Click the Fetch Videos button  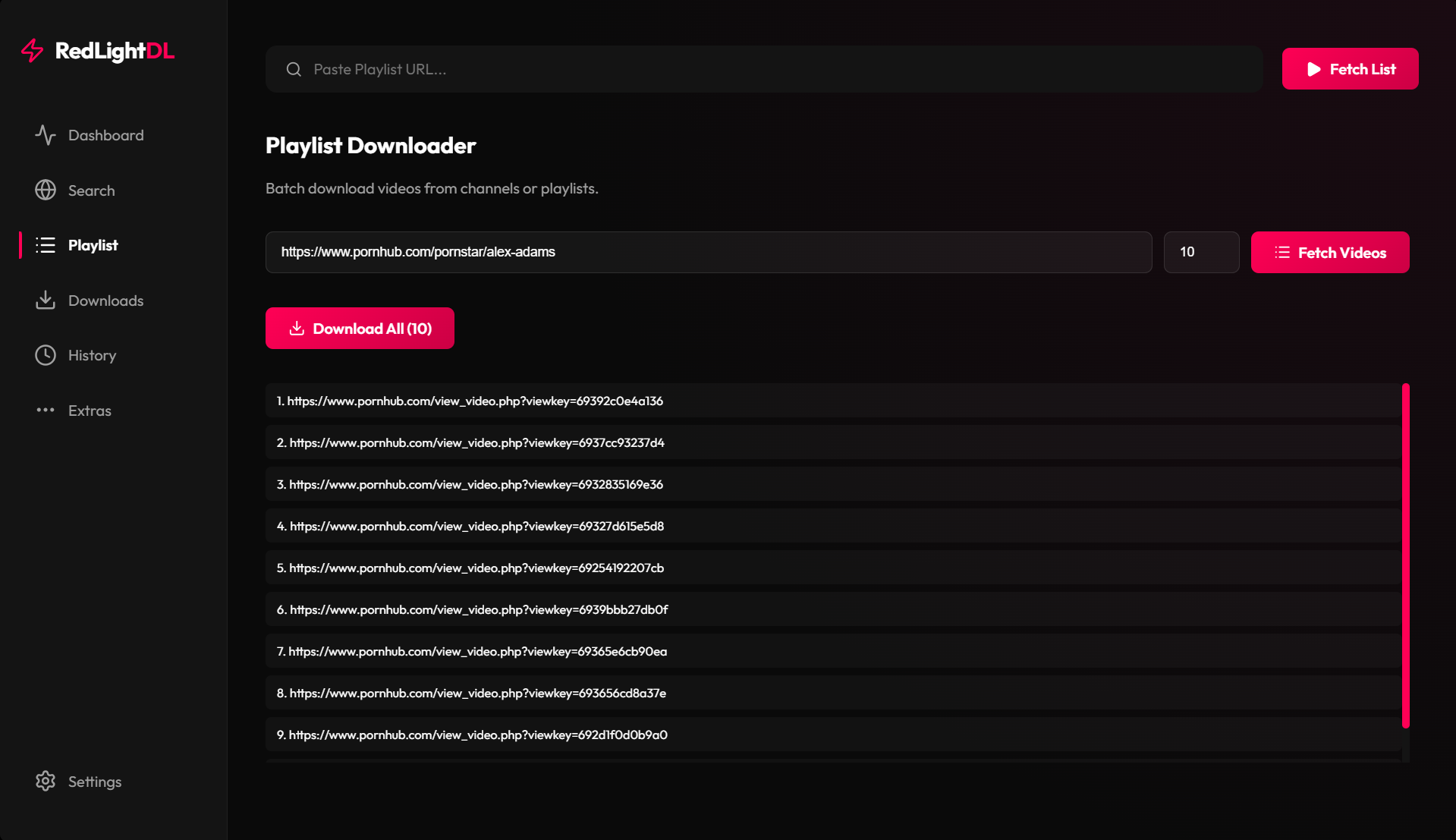[x=1330, y=253]
